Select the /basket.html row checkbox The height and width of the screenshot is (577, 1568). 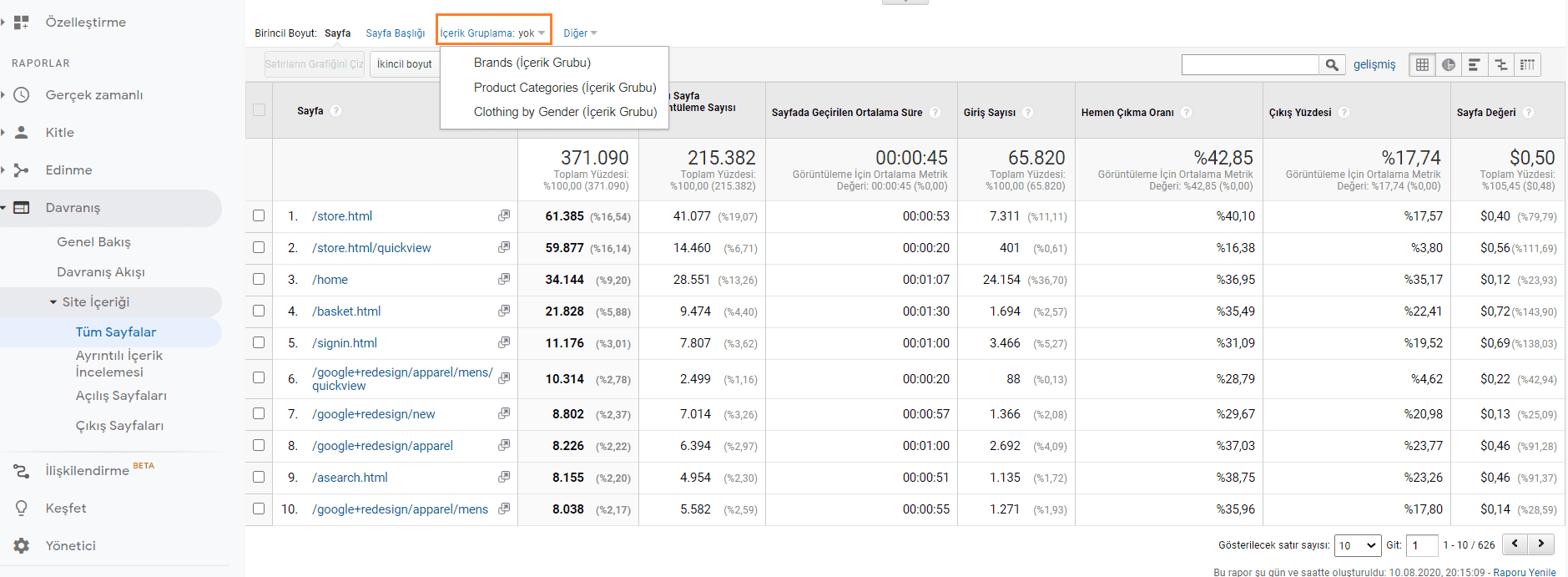coord(259,311)
